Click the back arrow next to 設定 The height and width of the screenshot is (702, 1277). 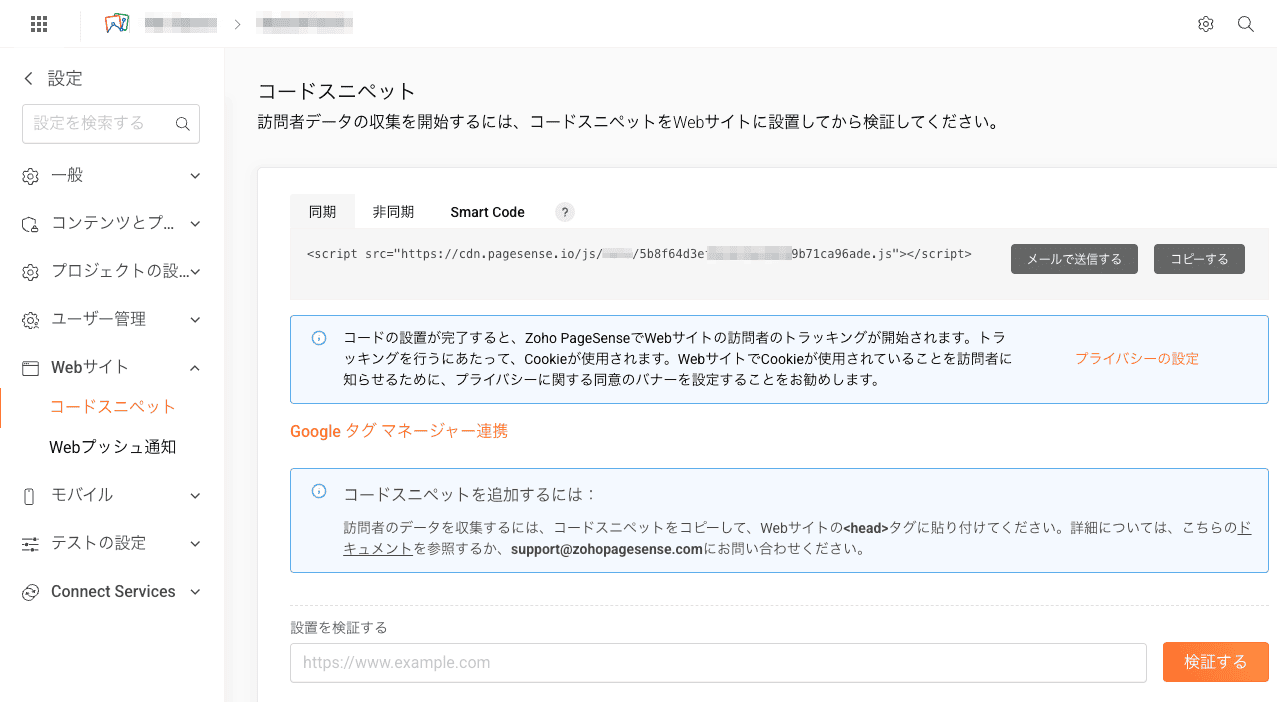click(29, 78)
